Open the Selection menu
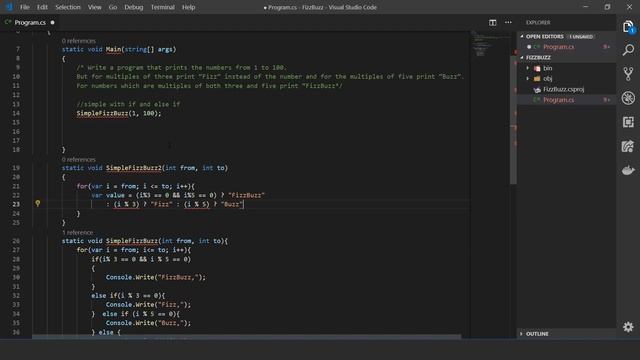The height and width of the screenshot is (360, 640). coord(68,7)
